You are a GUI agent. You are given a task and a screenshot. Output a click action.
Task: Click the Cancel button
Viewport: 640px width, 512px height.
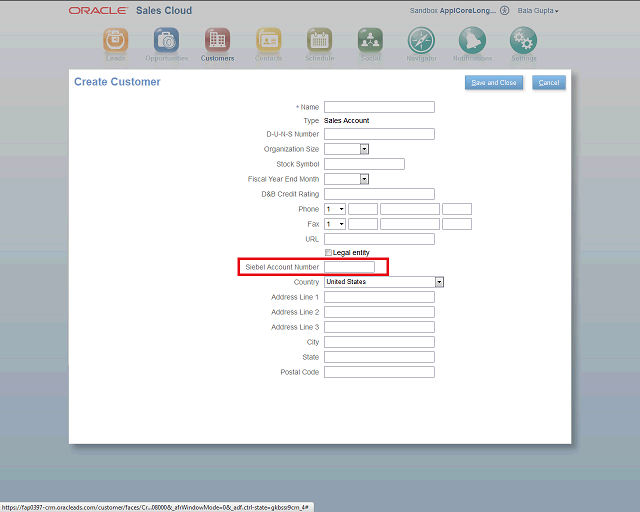point(549,82)
